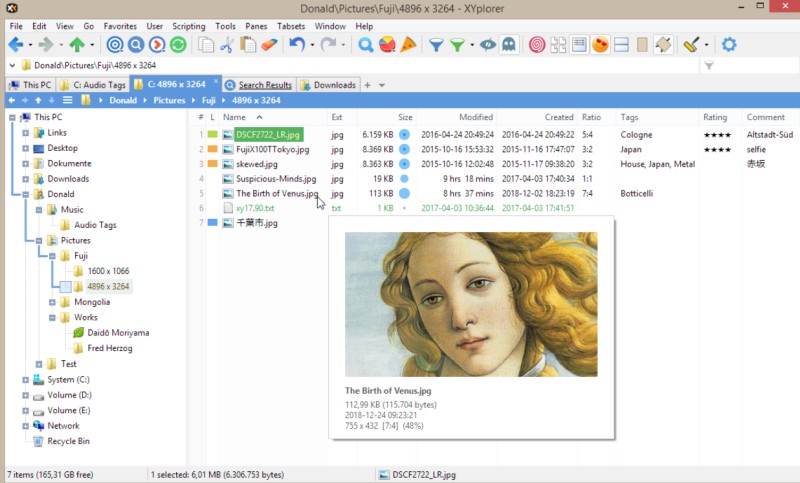Toggle the rotated tan panel icon

point(663,45)
